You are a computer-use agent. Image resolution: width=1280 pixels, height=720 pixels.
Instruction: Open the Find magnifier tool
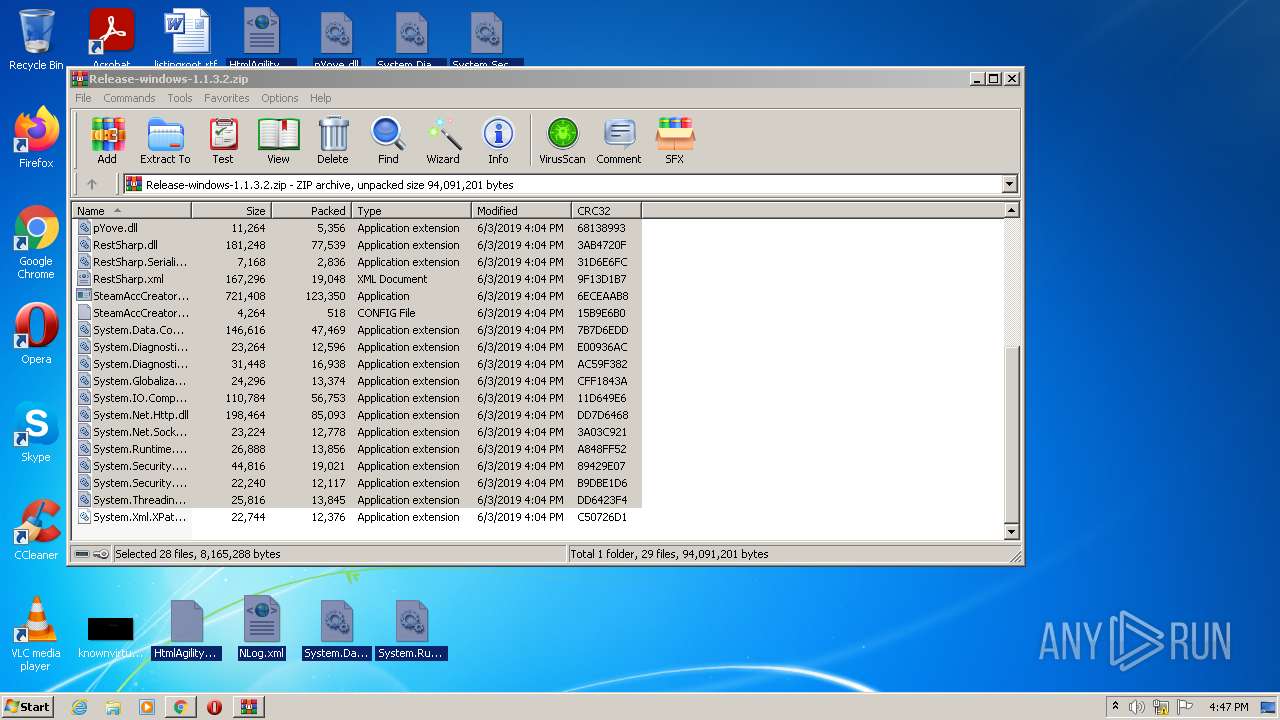388,140
